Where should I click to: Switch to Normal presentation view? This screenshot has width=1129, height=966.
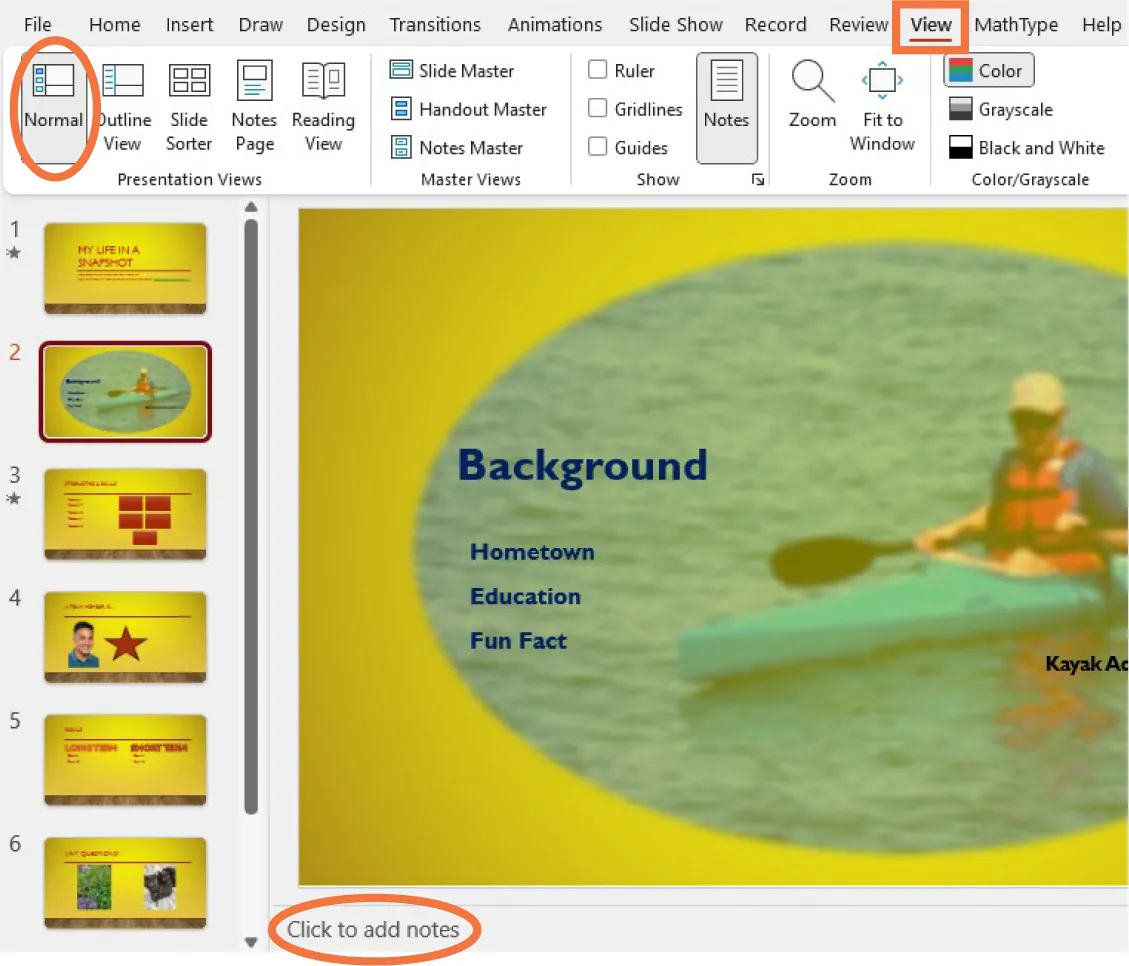54,105
